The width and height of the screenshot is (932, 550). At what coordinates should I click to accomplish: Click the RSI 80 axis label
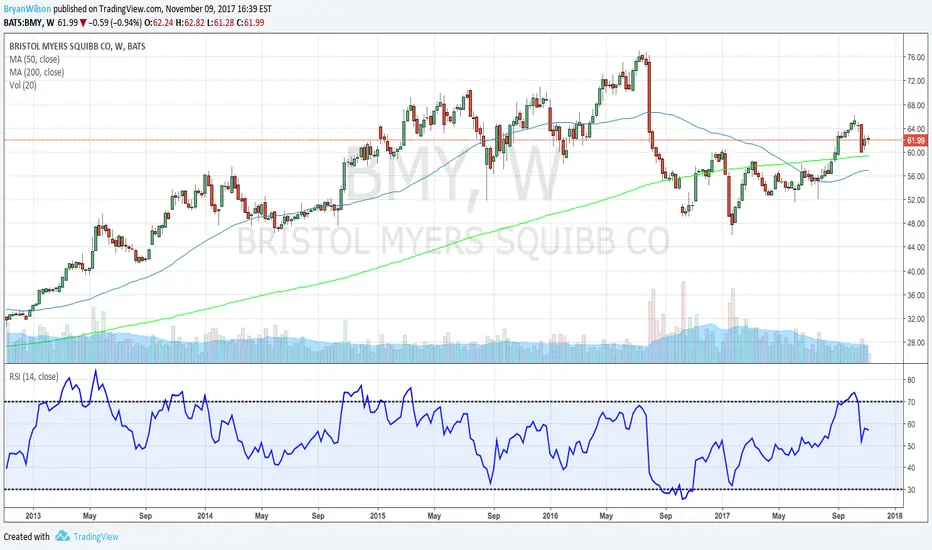click(911, 380)
